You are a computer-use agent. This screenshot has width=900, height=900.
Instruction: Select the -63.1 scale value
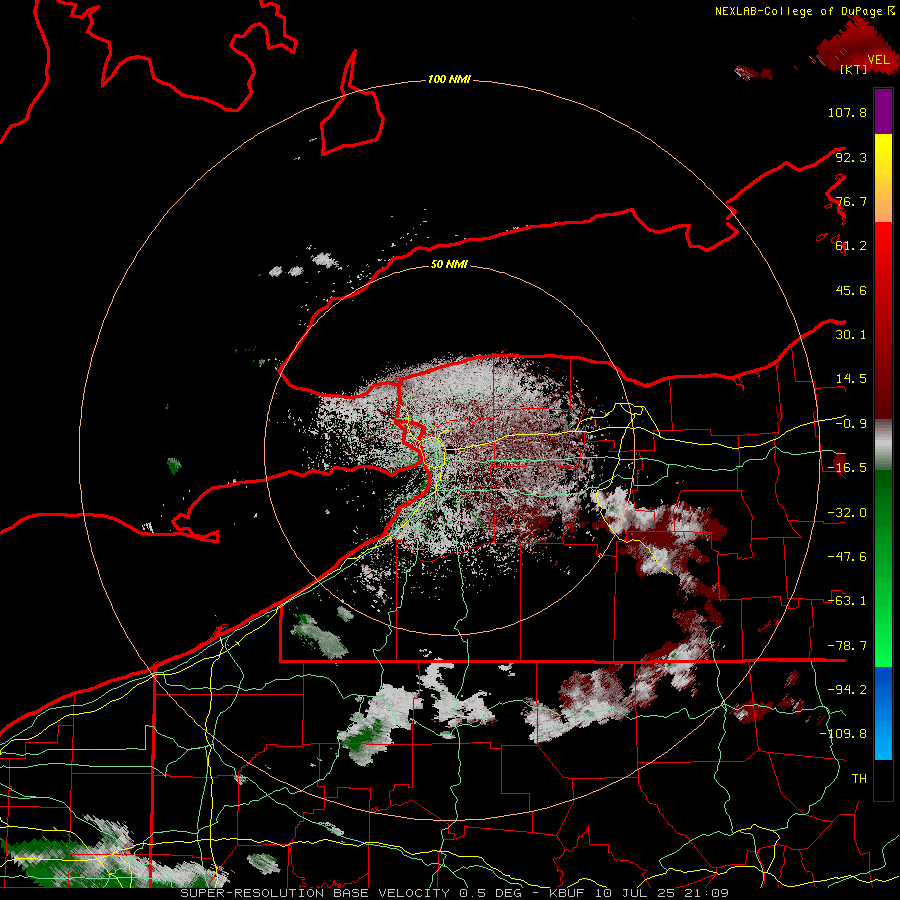tap(847, 601)
